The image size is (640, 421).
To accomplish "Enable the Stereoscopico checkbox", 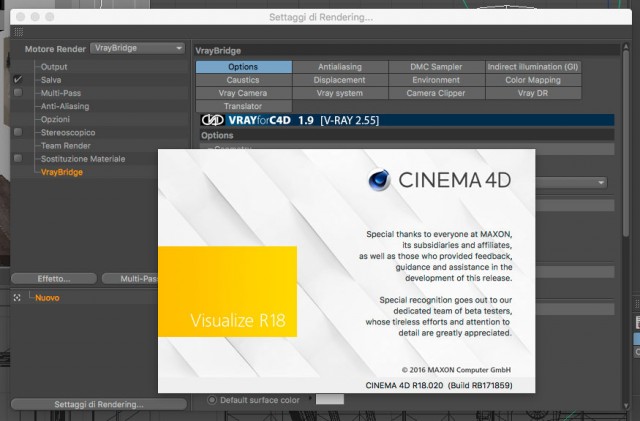I will point(18,132).
